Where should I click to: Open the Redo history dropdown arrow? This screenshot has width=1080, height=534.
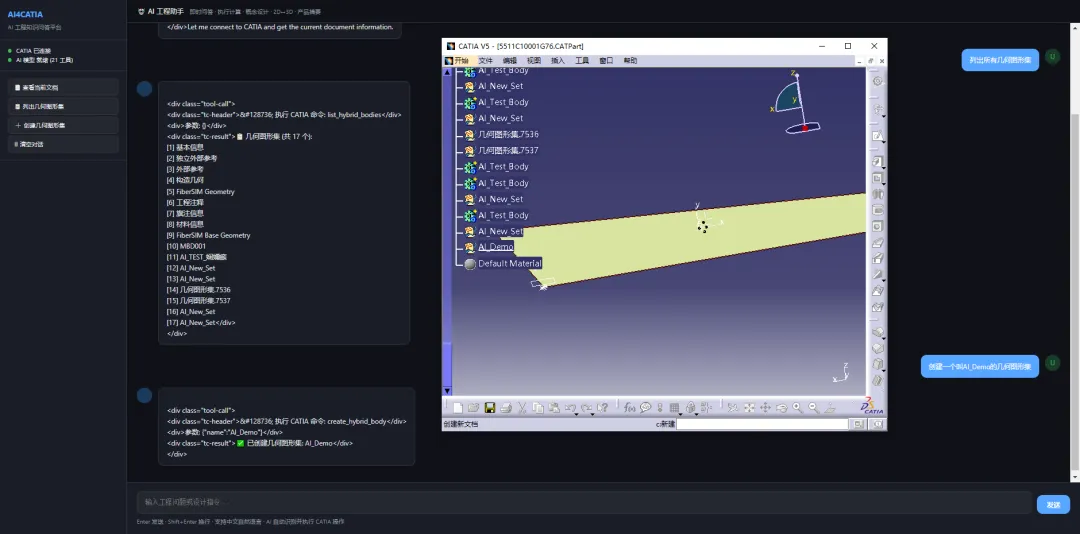pos(592,414)
